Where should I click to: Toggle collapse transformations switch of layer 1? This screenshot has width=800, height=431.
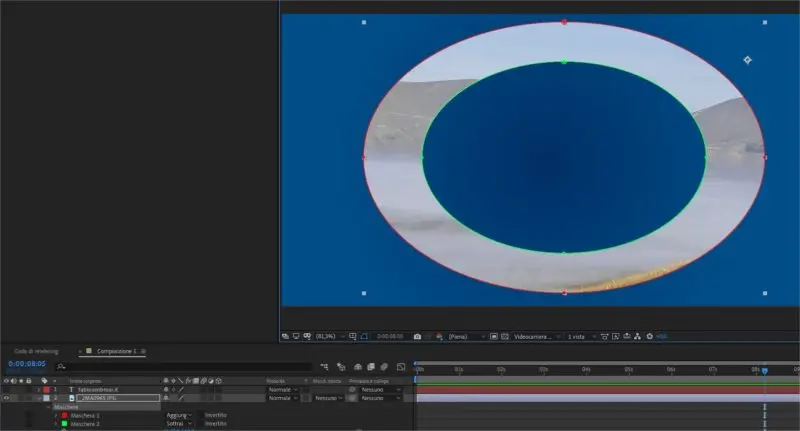(x=173, y=390)
